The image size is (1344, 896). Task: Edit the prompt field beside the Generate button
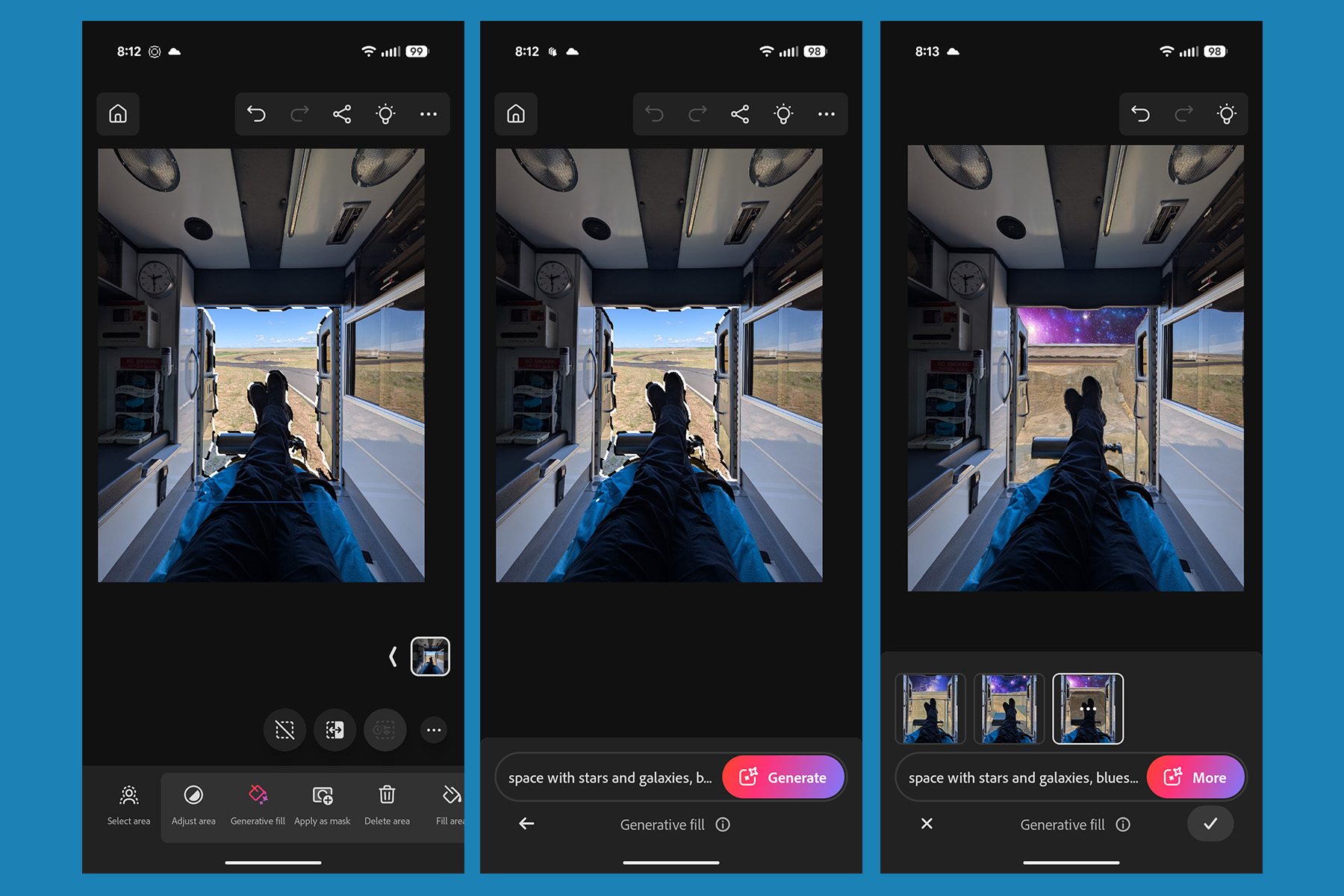(610, 777)
